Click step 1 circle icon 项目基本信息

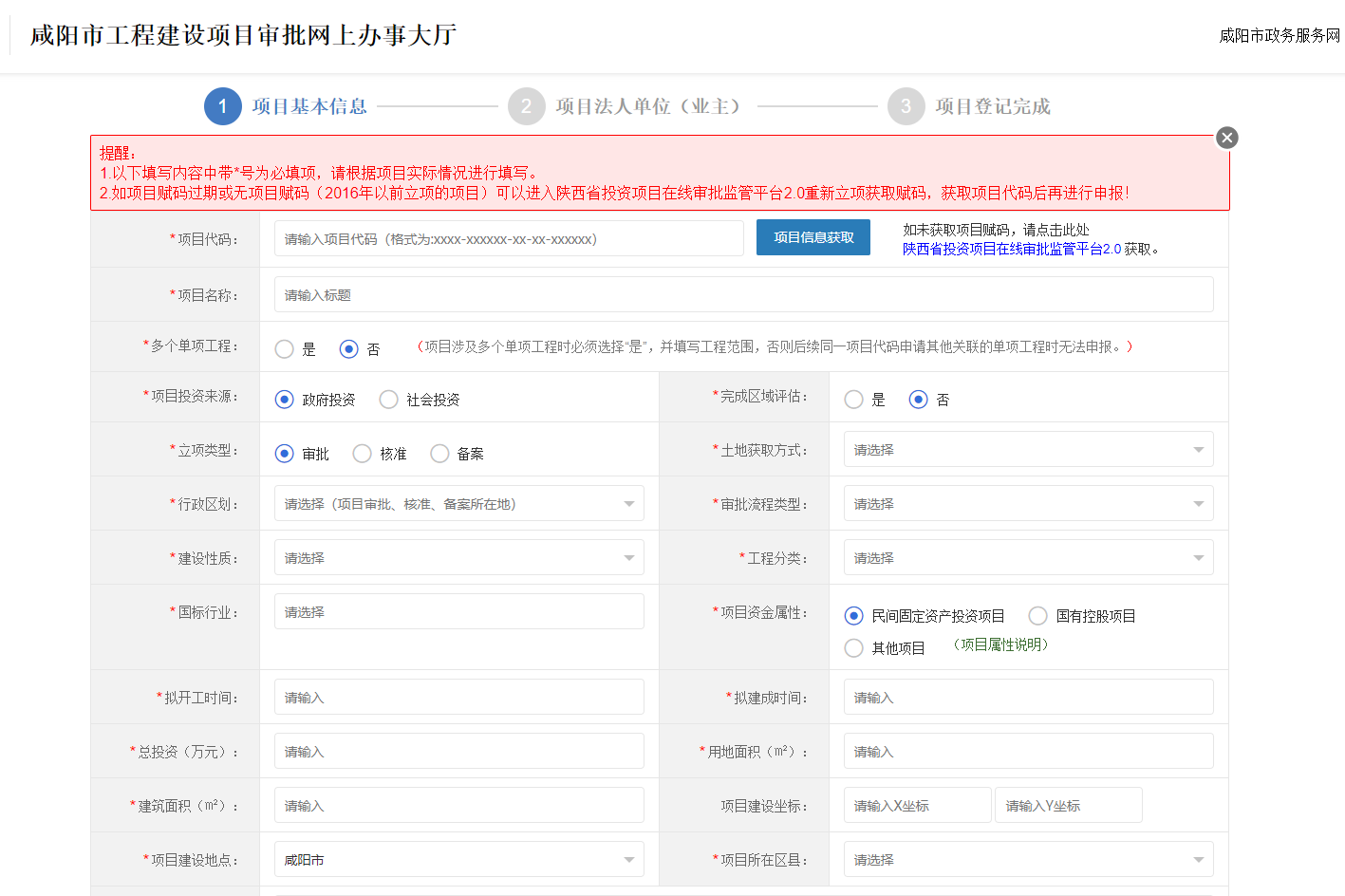coord(222,106)
